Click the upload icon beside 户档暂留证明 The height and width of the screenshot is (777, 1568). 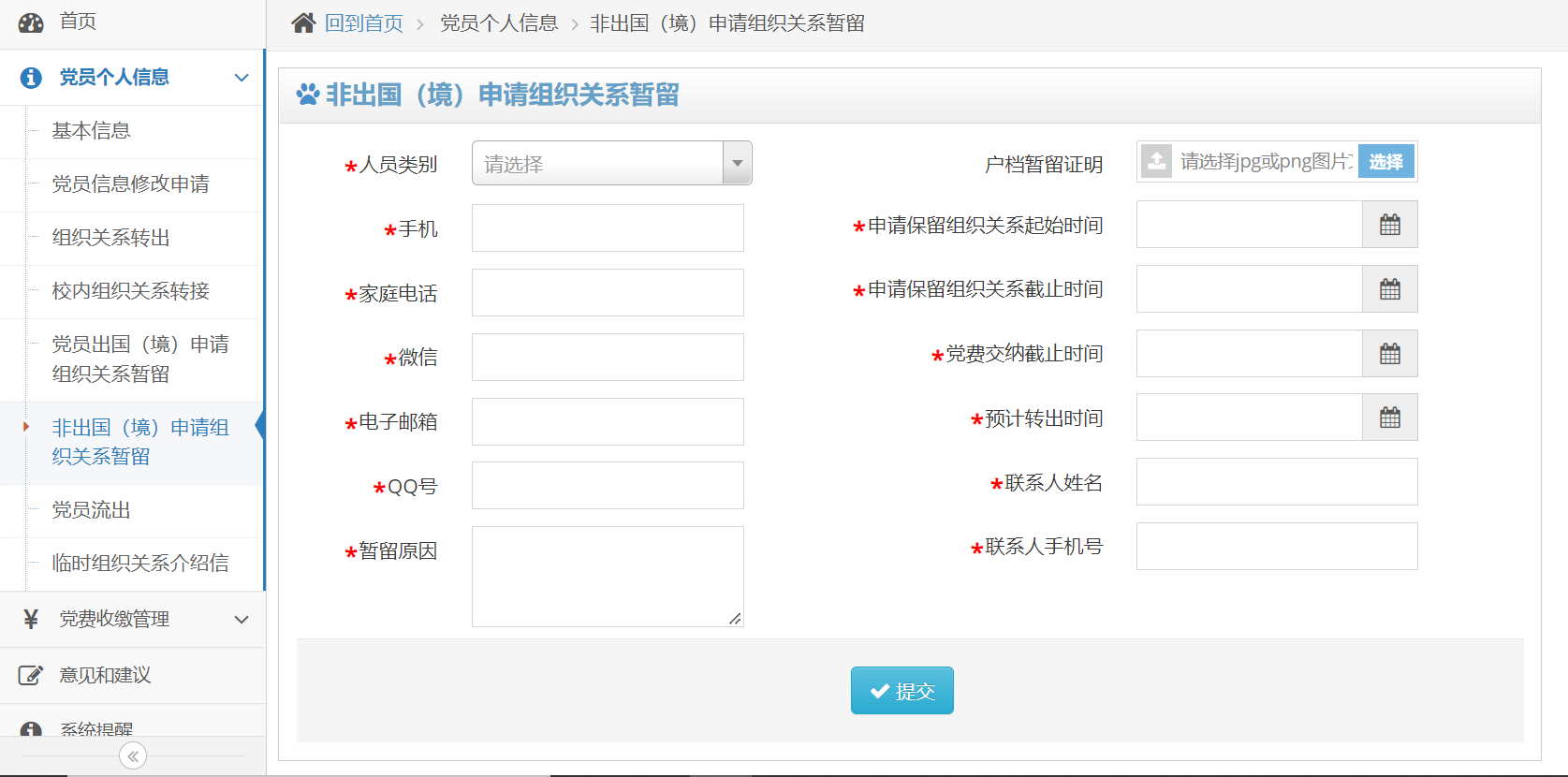(x=1157, y=161)
